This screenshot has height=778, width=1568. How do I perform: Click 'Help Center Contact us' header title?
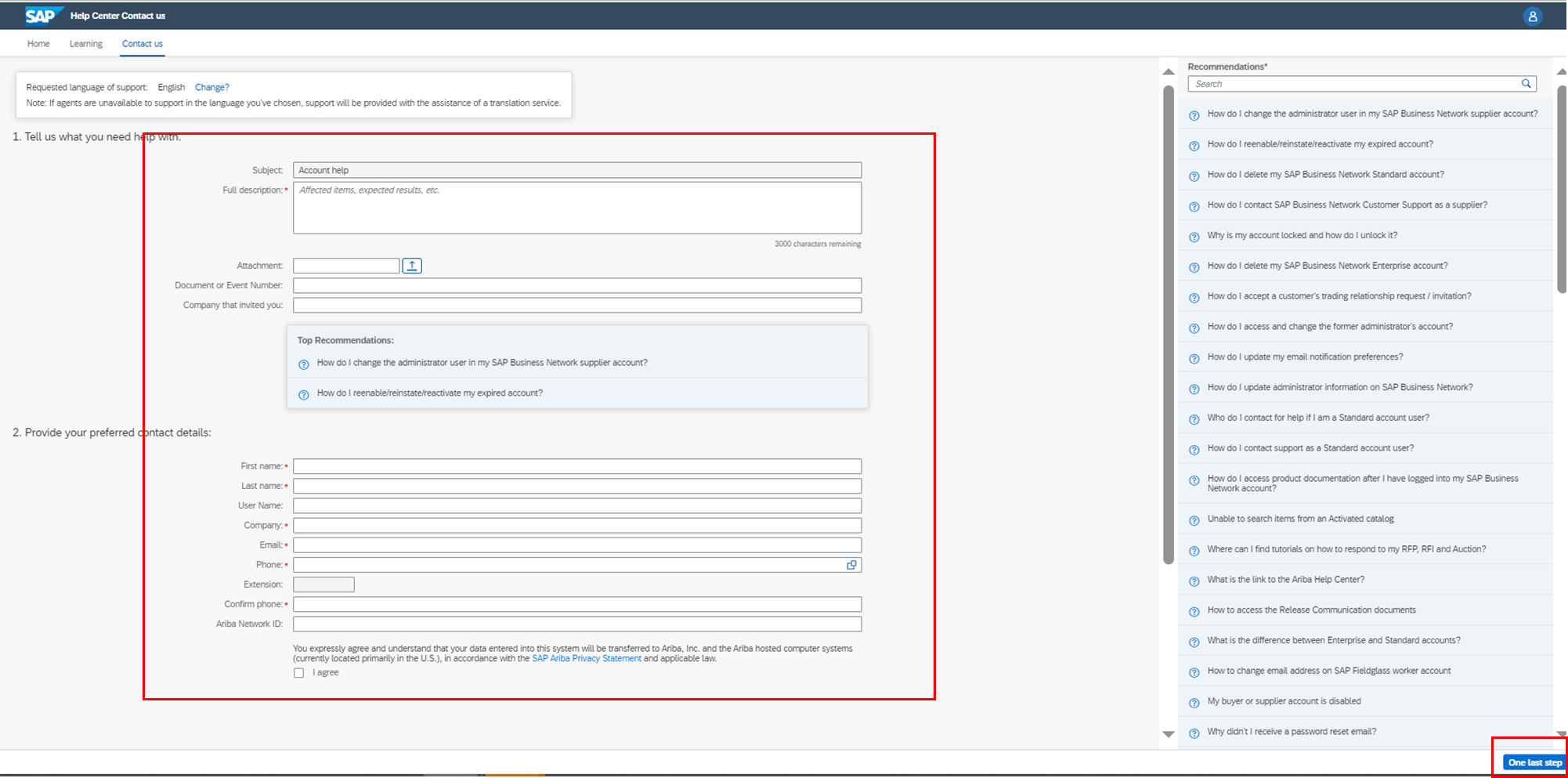117,16
